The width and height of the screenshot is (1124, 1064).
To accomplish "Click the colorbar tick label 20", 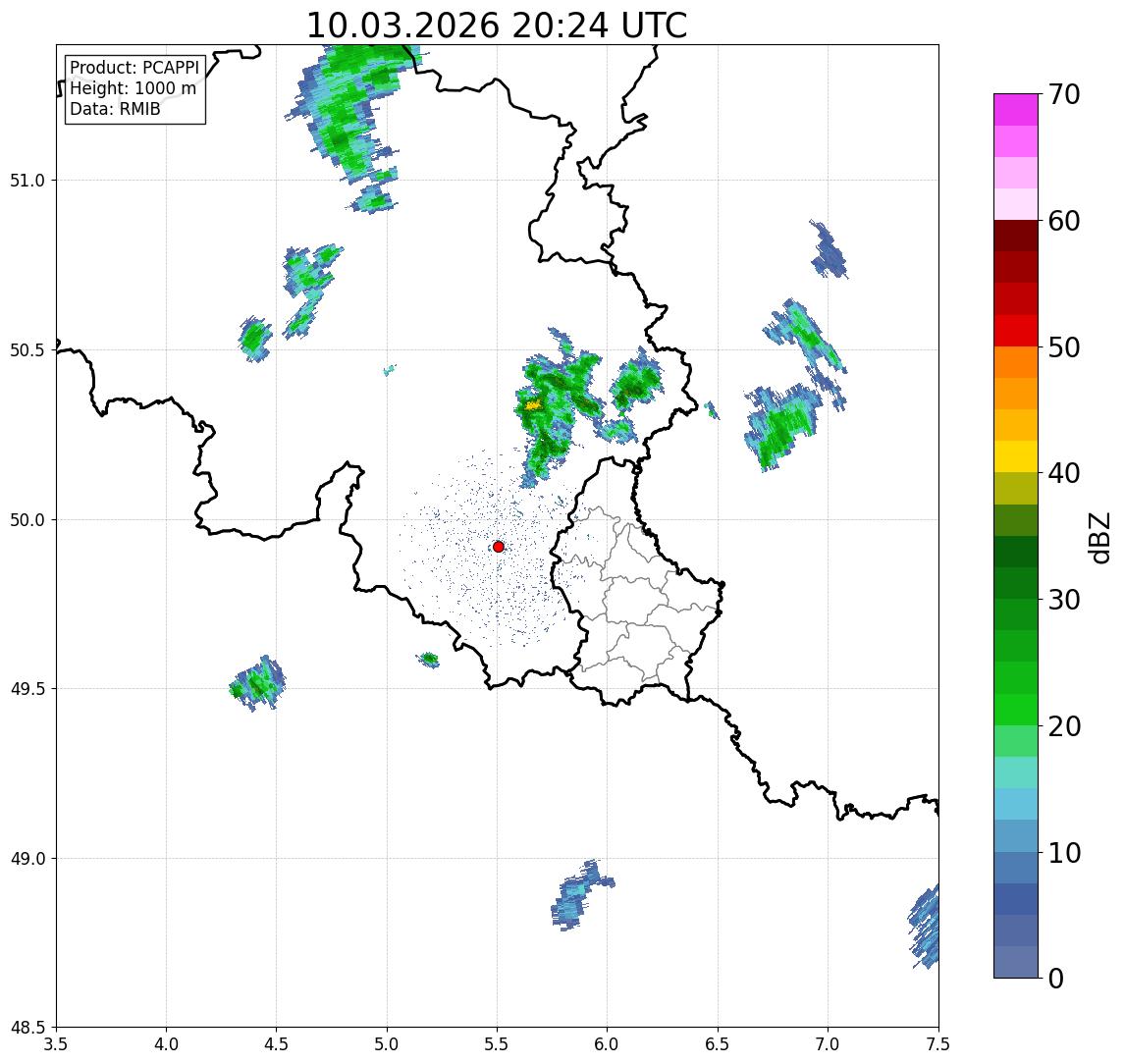I will point(1063,726).
